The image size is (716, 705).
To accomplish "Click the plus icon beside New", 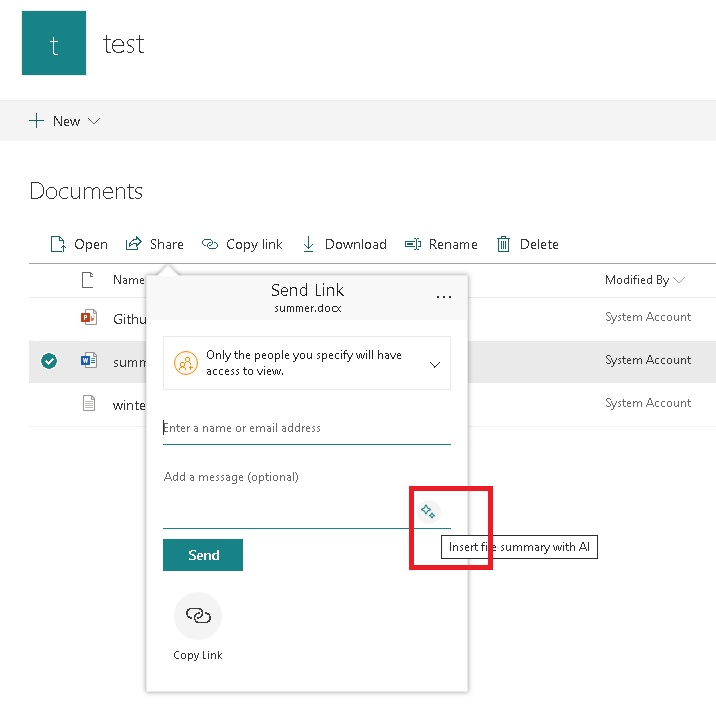I will (37, 121).
